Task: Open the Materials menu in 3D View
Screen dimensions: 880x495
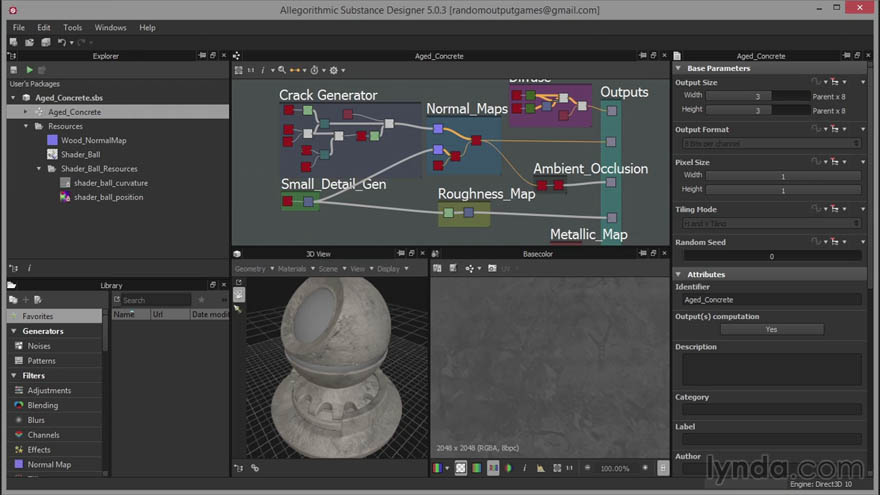Action: [296, 269]
